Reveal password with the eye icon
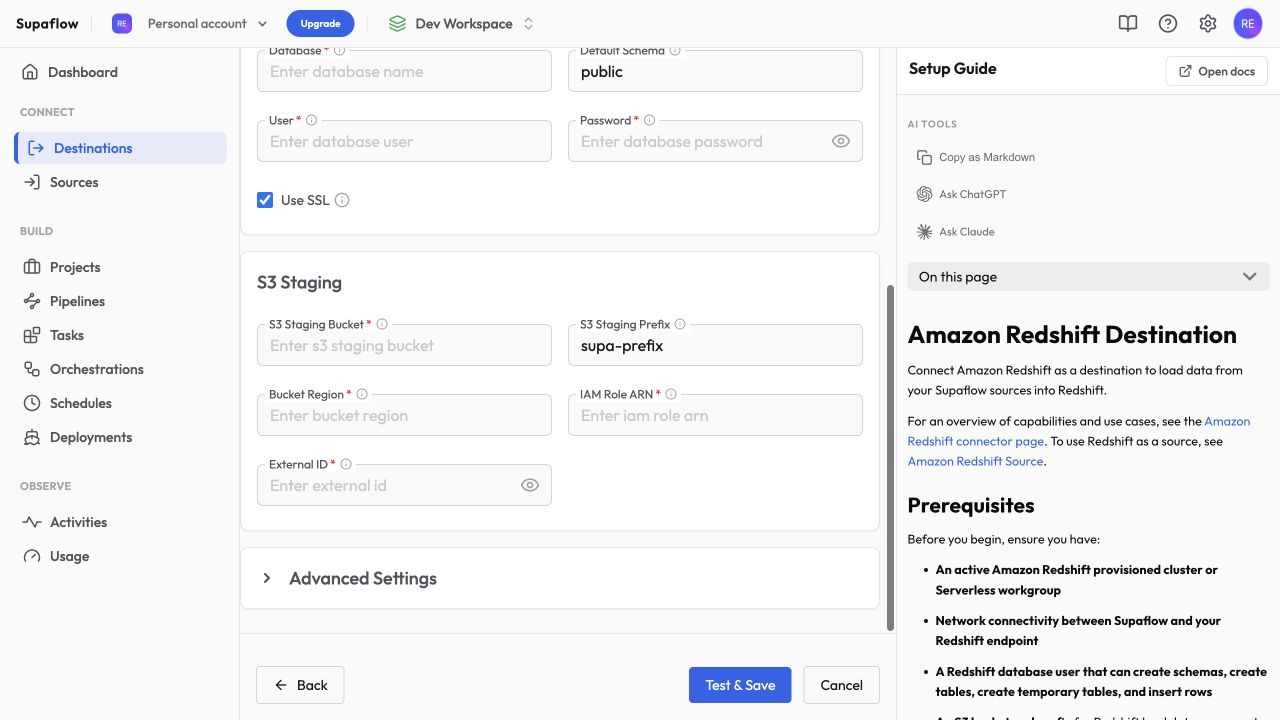1280x720 pixels. coord(841,141)
